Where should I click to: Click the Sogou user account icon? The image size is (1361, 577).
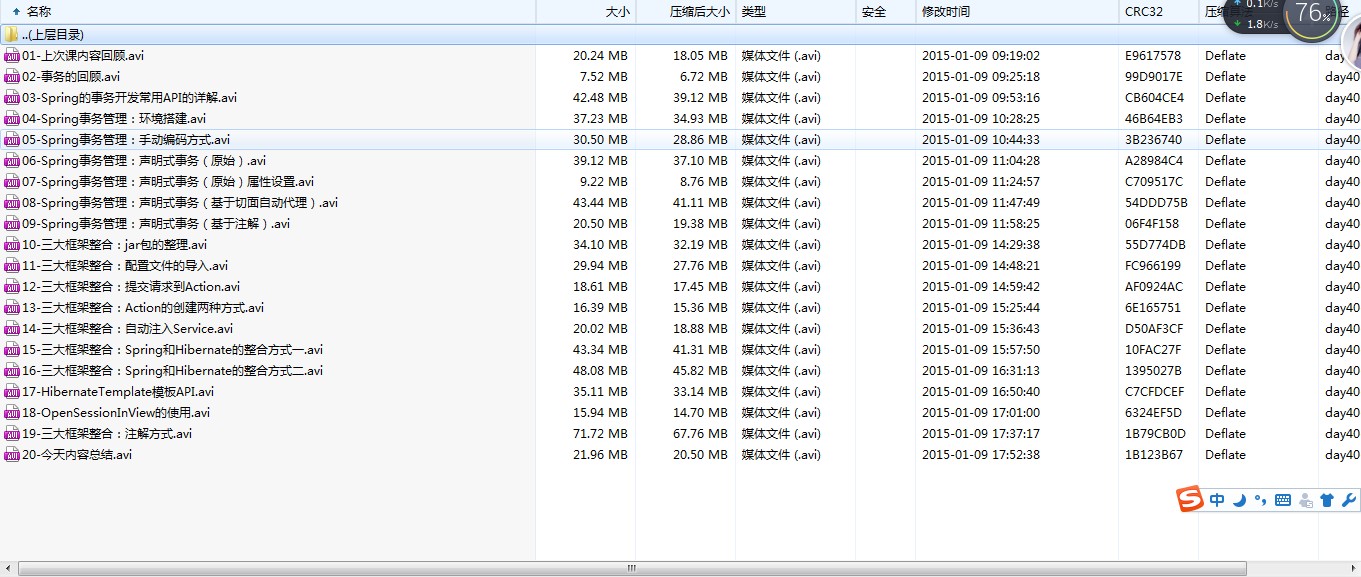1305,501
